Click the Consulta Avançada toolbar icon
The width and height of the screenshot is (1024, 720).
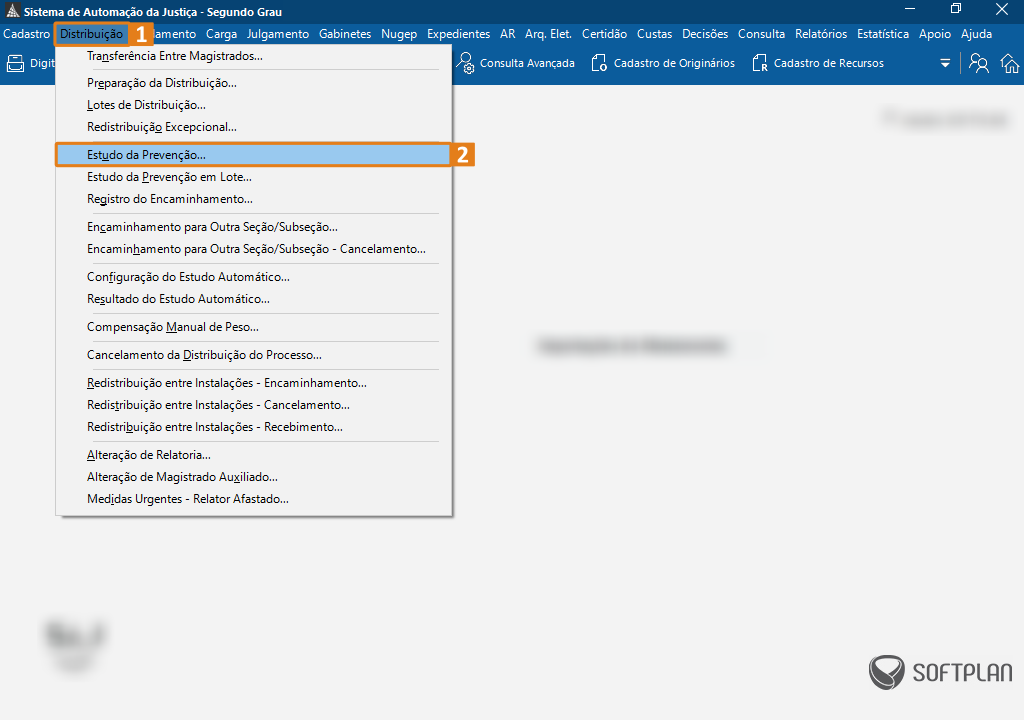465,63
